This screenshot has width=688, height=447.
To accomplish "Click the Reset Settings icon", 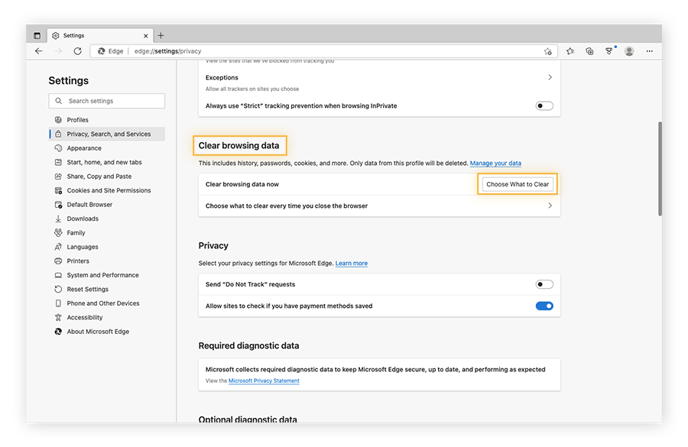I will (x=58, y=289).
